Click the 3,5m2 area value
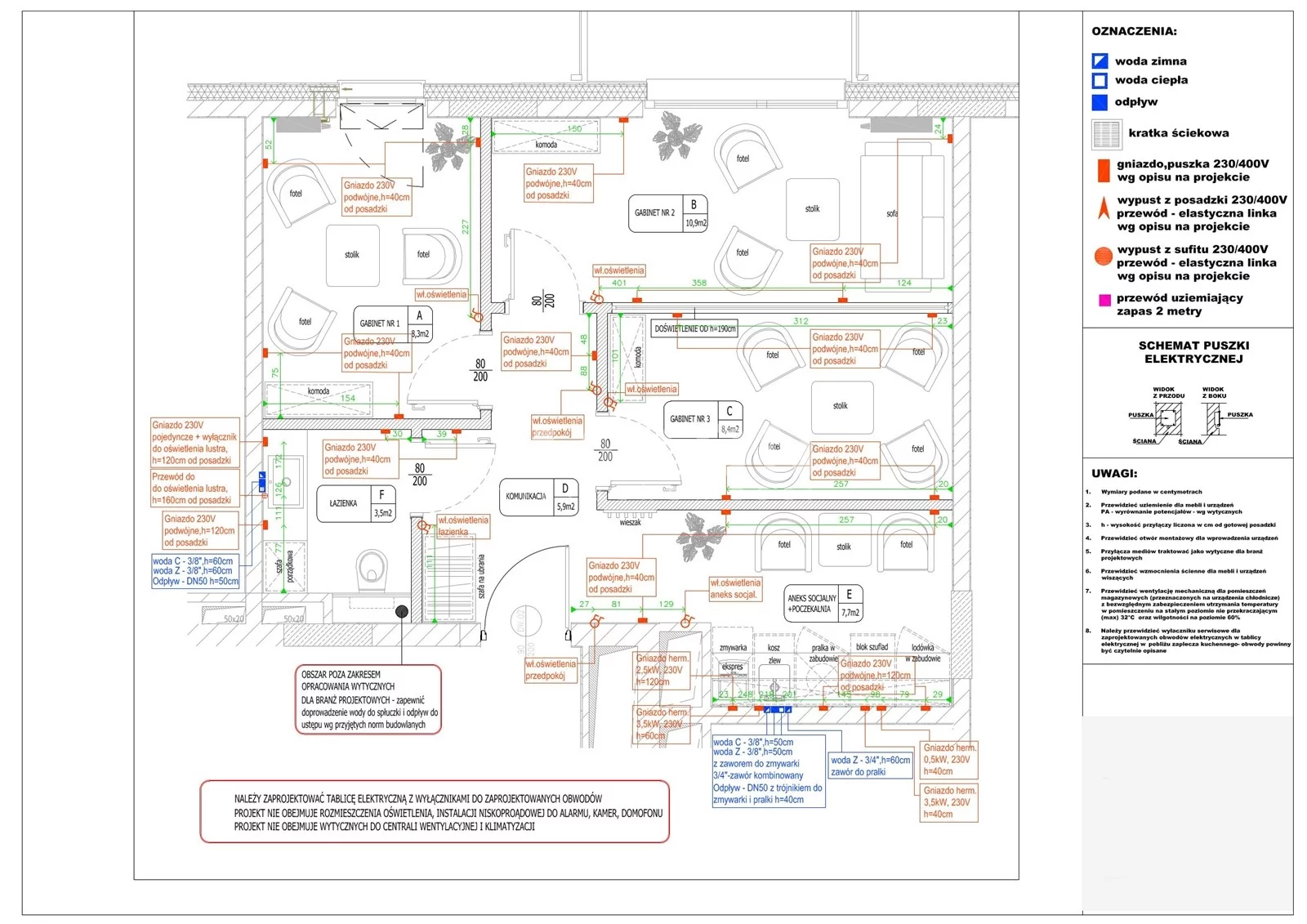This screenshot has height=924, width=1307. point(382,513)
